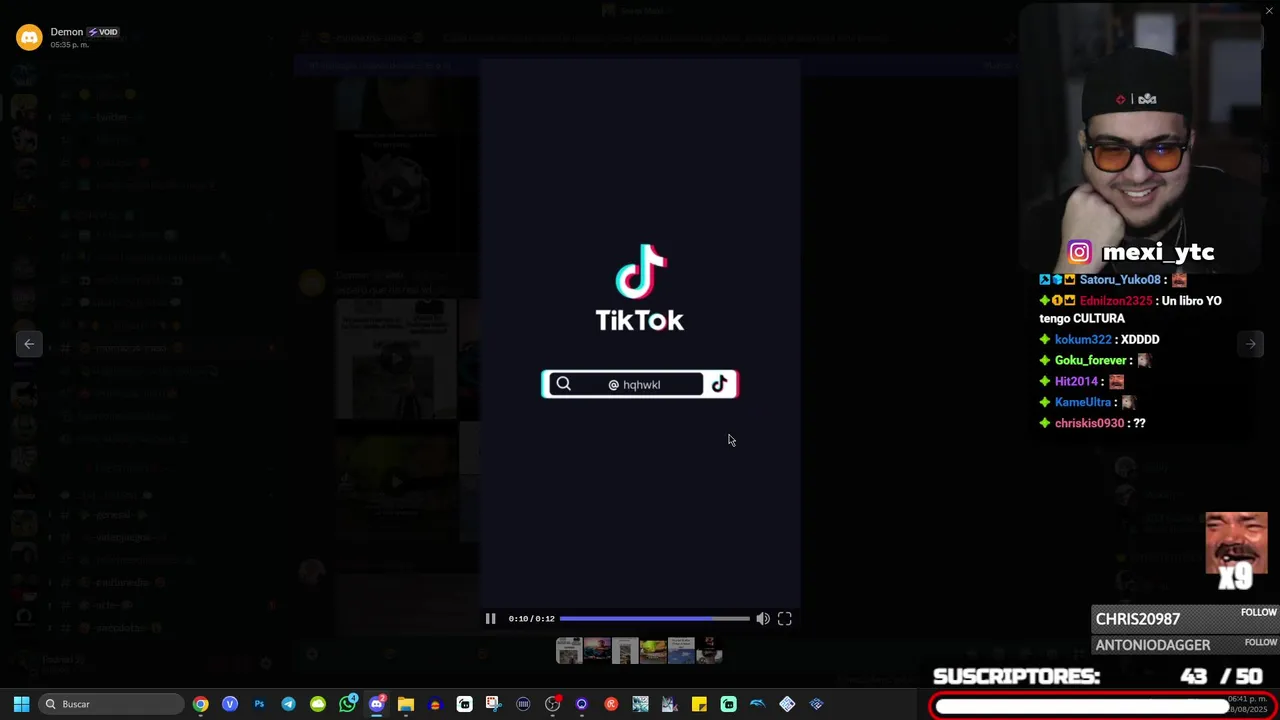The height and width of the screenshot is (720, 1280).
Task: Open the third gray portrait thumbnail
Action: tap(625, 651)
